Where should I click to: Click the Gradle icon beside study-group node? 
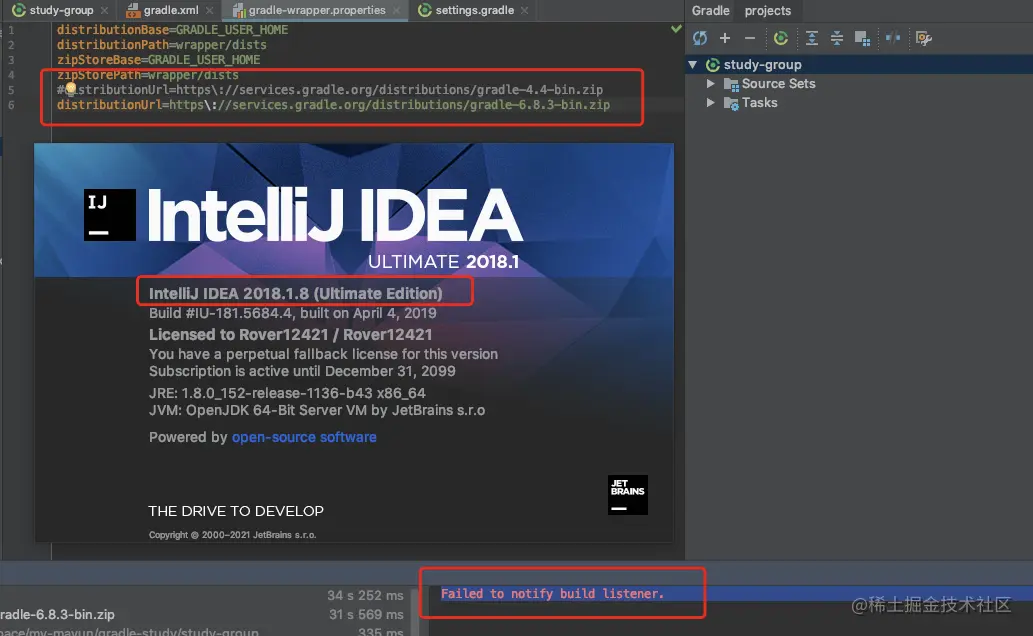712,65
